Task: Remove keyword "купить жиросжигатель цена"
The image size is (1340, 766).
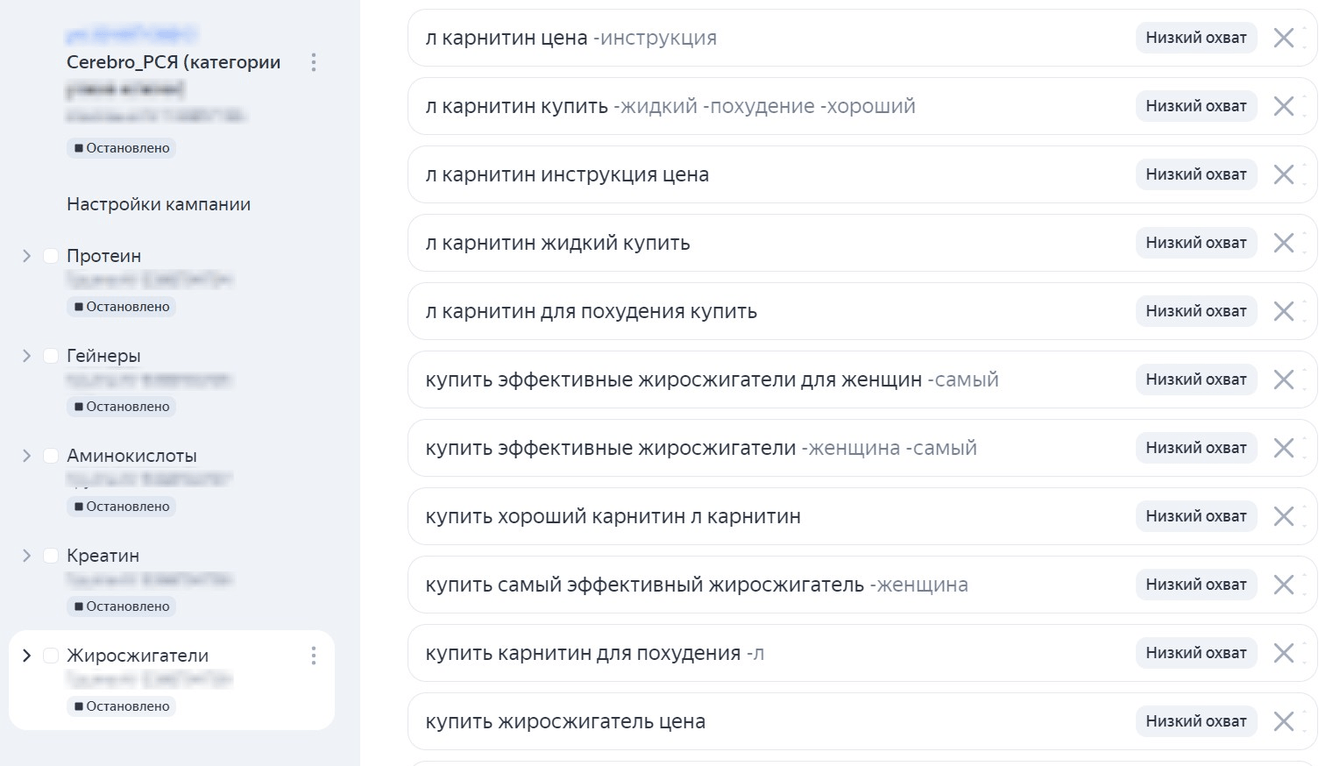Action: tap(1283, 722)
